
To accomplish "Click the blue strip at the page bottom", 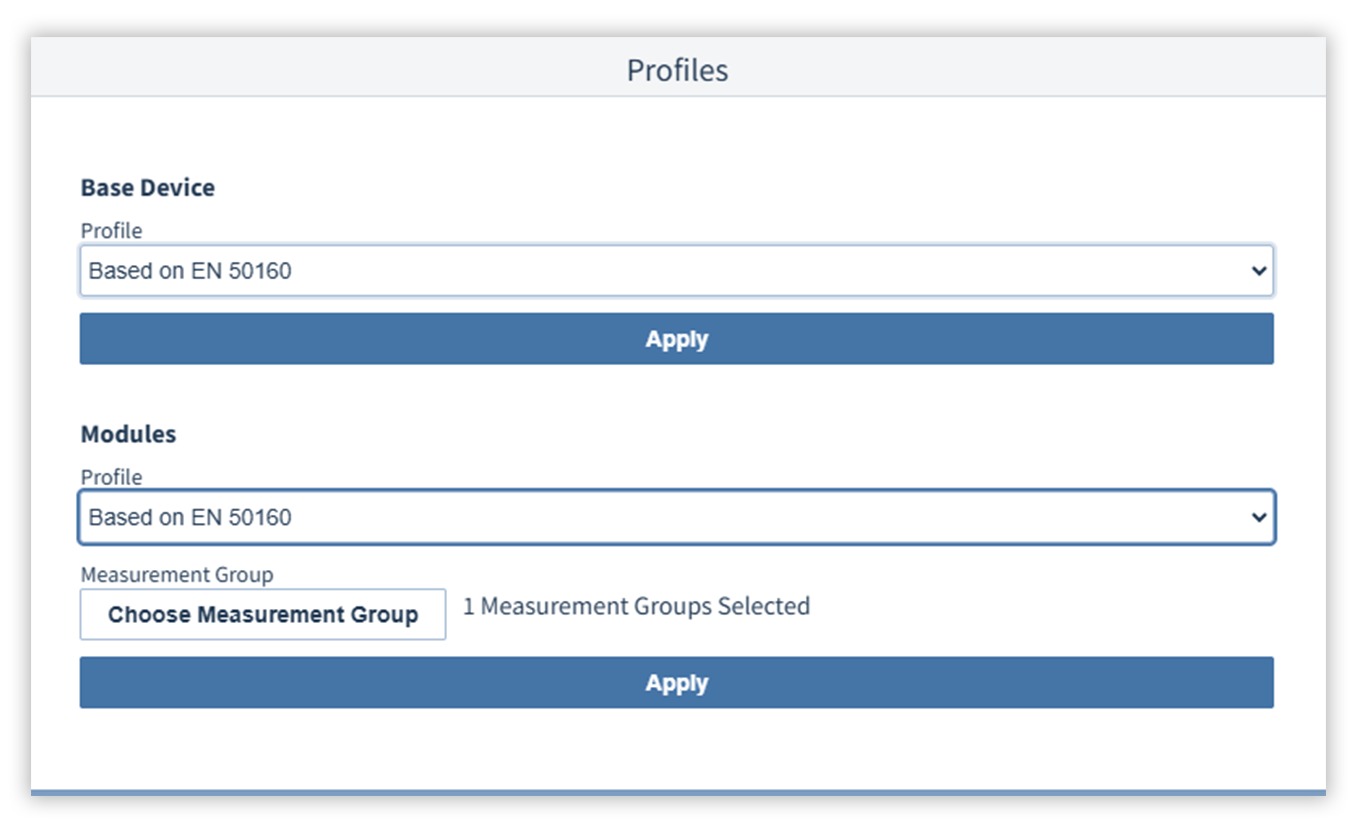I will (678, 793).
